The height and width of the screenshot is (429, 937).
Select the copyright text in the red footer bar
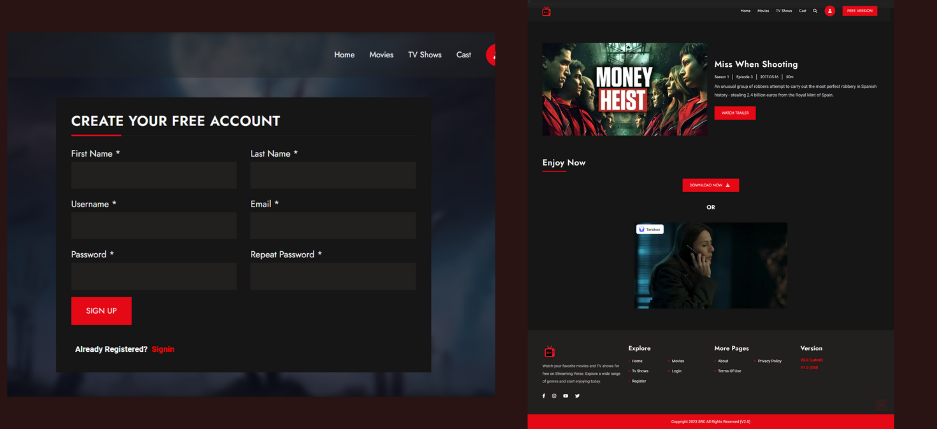711,421
